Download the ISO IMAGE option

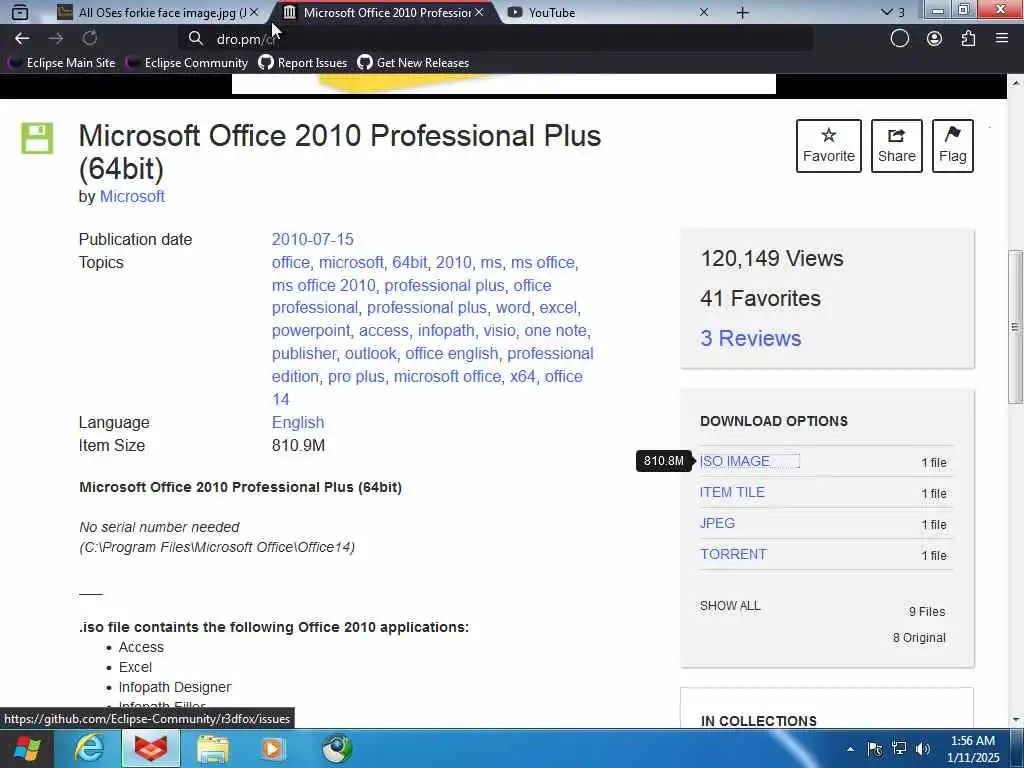pos(735,461)
